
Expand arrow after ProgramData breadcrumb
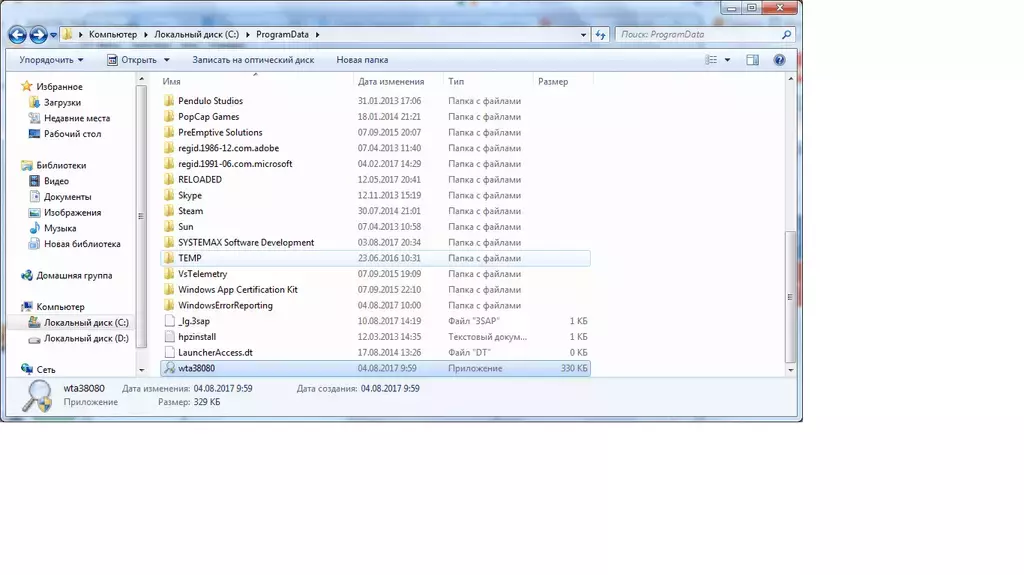(317, 35)
